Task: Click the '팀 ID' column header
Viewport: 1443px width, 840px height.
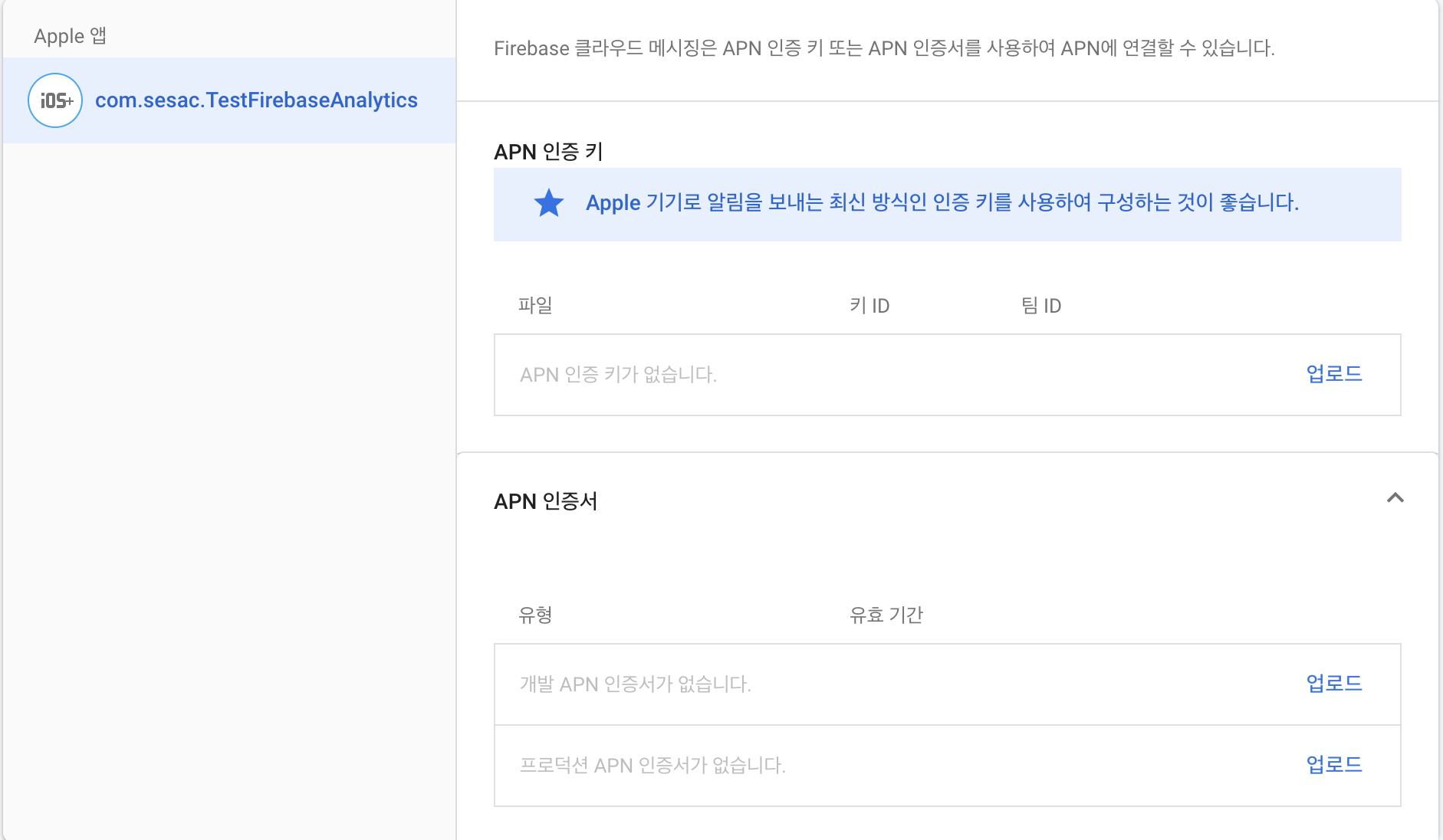Action: [x=1041, y=306]
